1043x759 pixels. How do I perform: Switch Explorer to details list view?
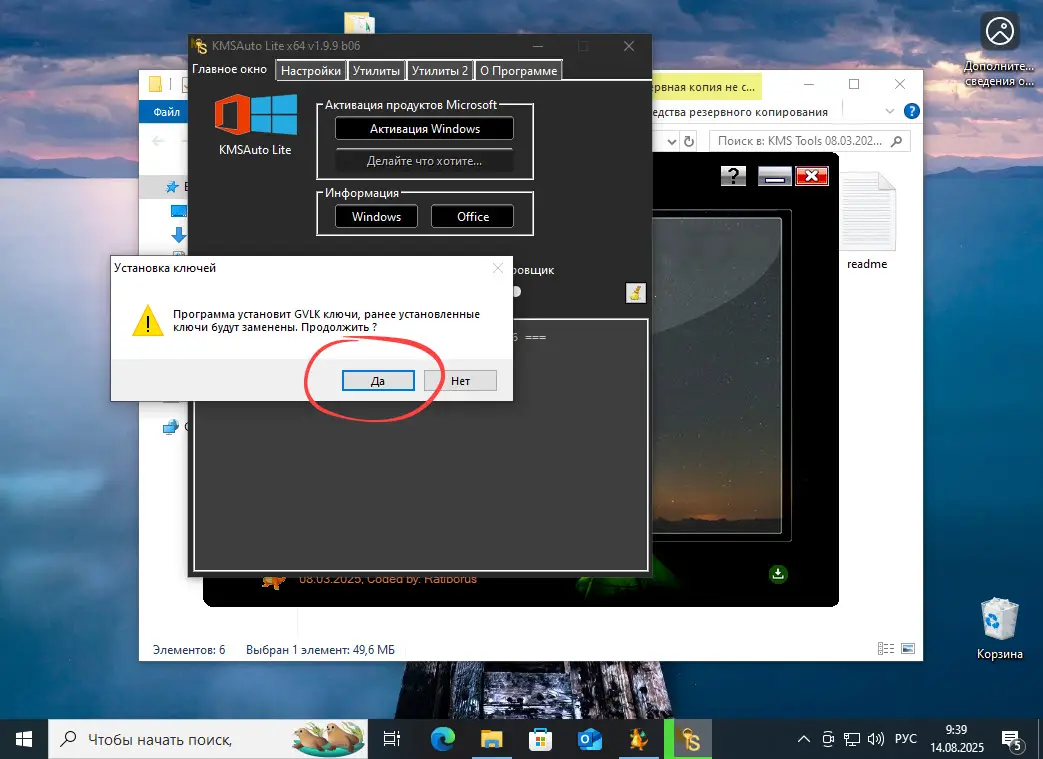coord(884,649)
